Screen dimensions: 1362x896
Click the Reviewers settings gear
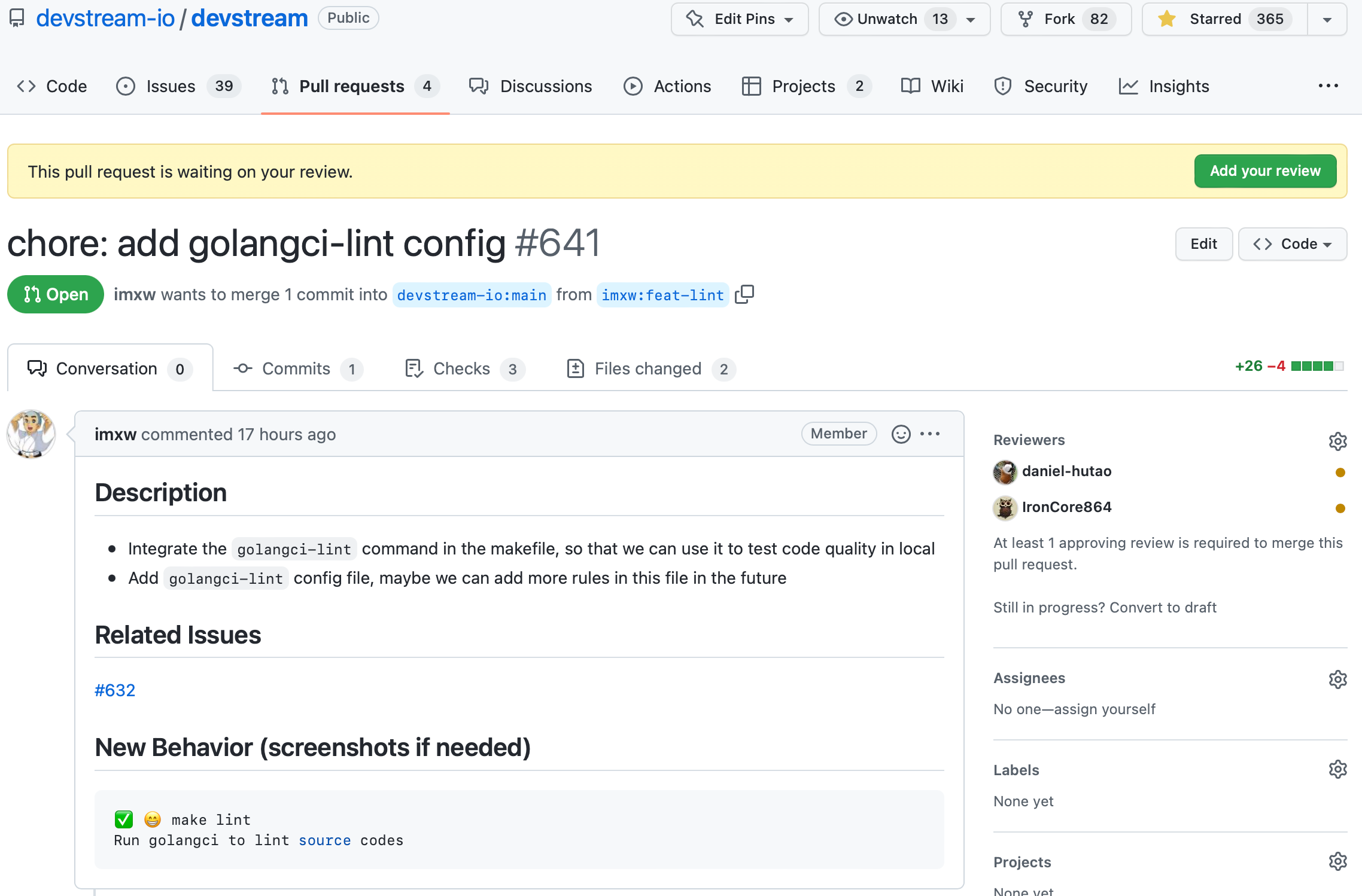1337,441
